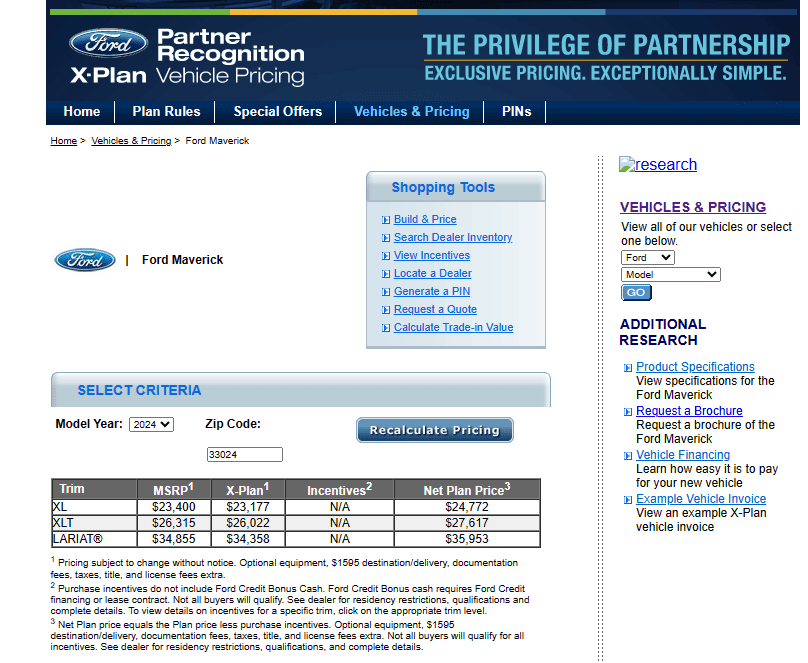Click the Home breadcrumb link
Screen dimensions: 808x663
tap(63, 141)
